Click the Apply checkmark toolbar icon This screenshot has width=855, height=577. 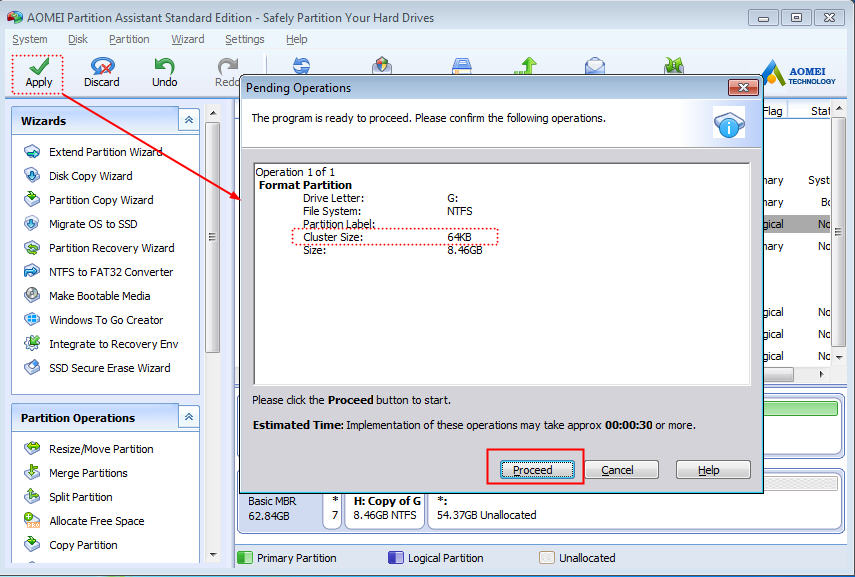(38, 67)
